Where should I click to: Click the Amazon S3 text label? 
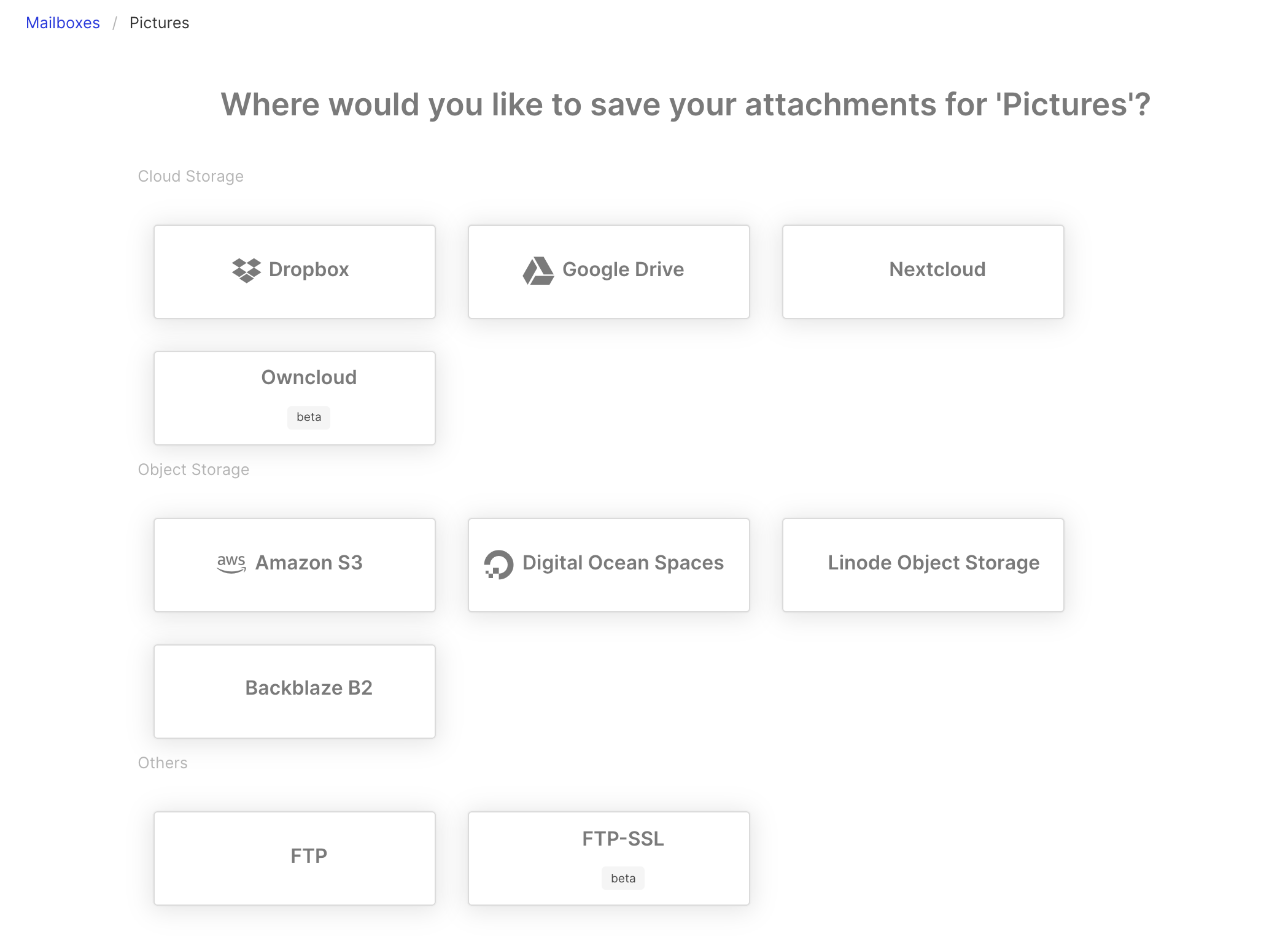309,563
